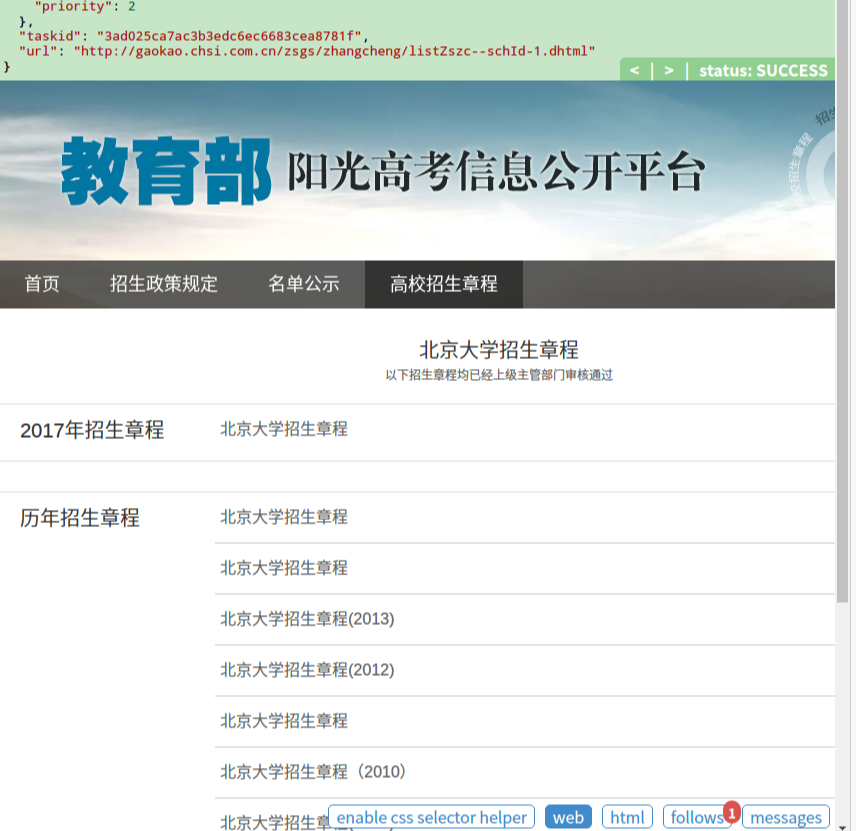The image size is (856, 831).
Task: Click the status: SUCCESS label
Action: [763, 70]
